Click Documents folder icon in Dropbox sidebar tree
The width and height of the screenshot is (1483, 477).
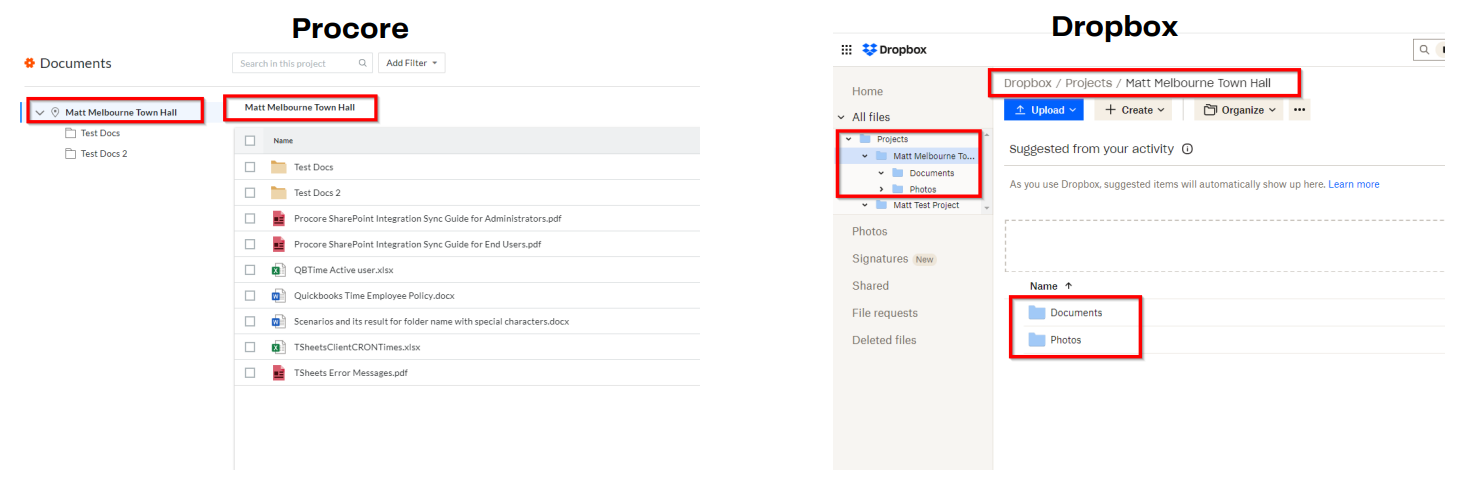(898, 173)
